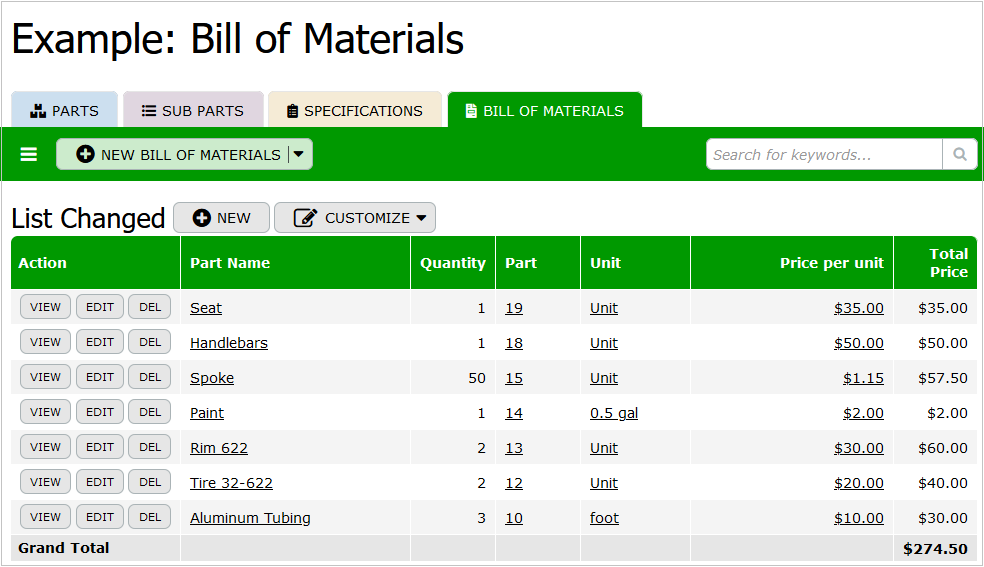
Task: Delete the Spoke row
Action: click(x=150, y=377)
